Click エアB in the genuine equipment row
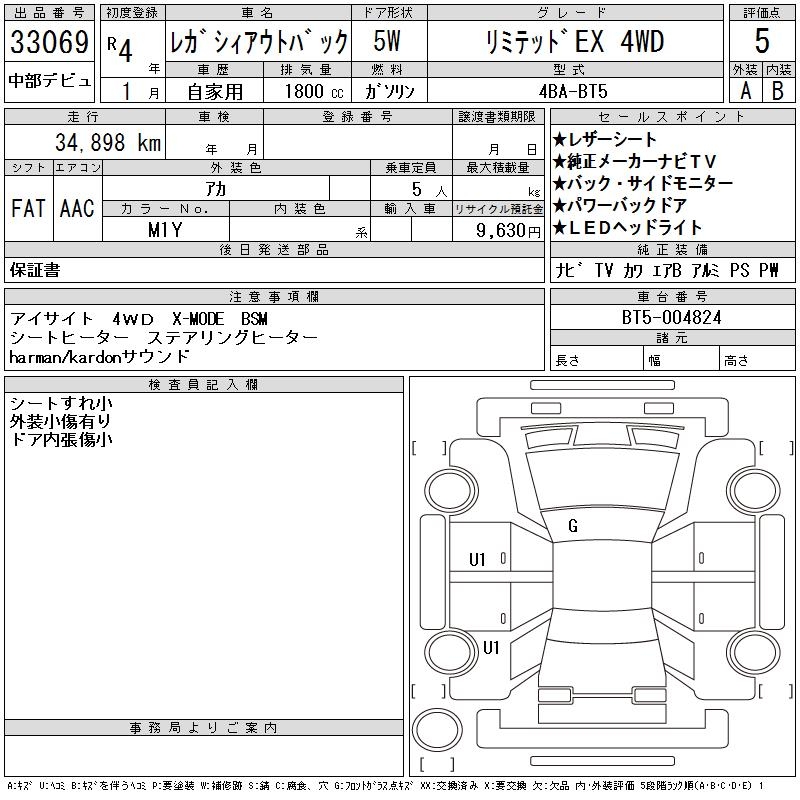 coord(667,270)
